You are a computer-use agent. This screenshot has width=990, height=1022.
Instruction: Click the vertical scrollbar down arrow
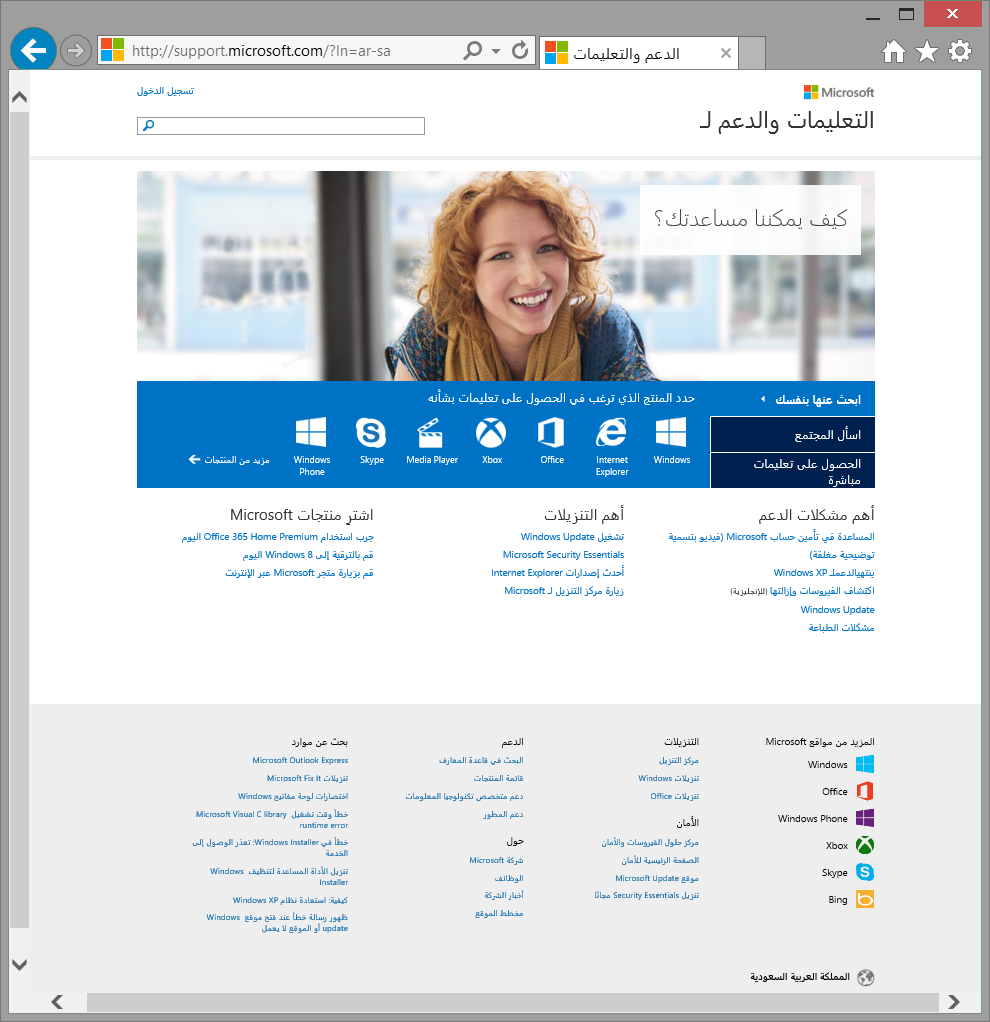[x=20, y=965]
